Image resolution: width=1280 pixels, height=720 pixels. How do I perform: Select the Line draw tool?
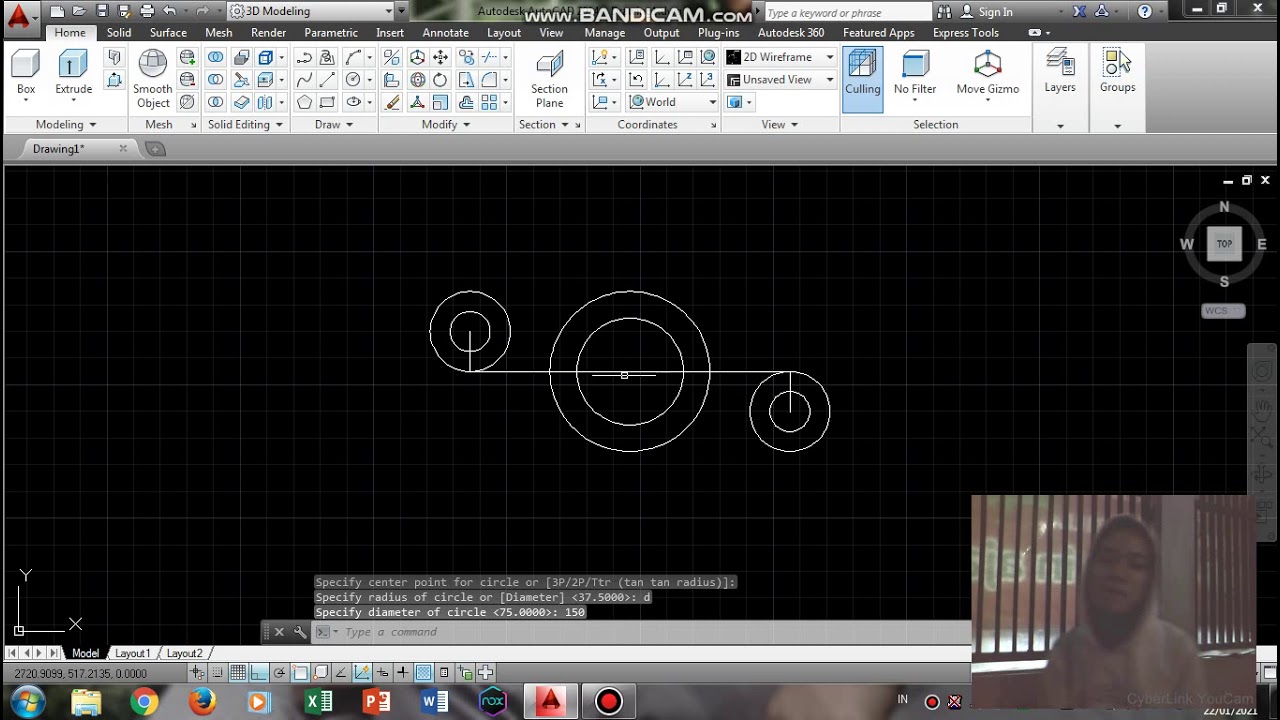click(327, 80)
